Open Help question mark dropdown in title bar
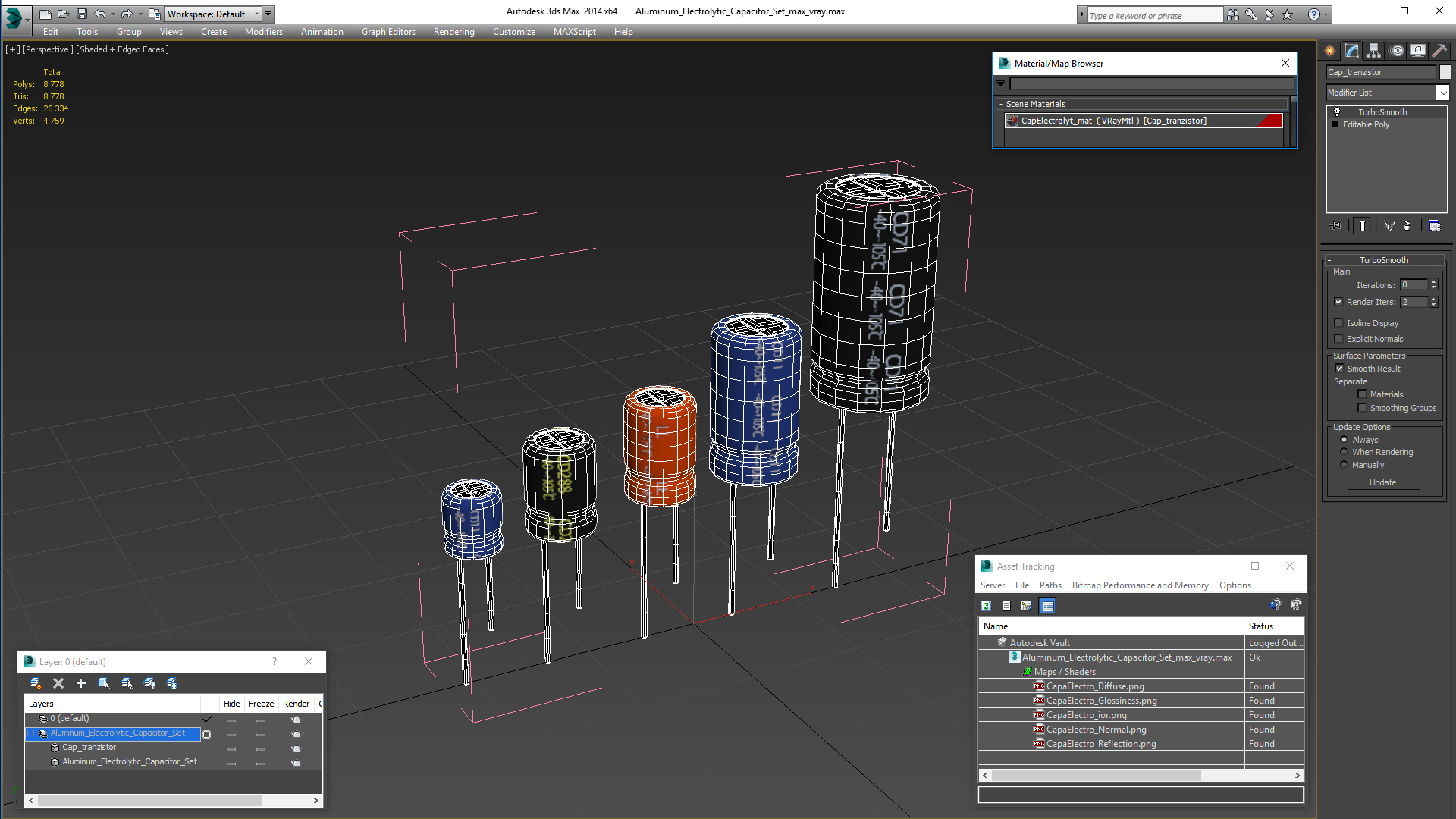The image size is (1456, 819). (x=1326, y=14)
